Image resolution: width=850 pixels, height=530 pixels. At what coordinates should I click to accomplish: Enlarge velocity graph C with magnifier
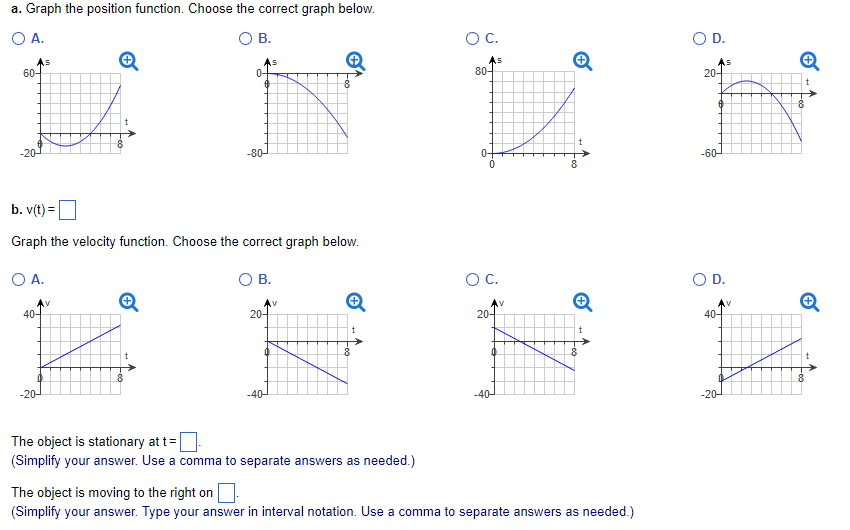pos(580,300)
